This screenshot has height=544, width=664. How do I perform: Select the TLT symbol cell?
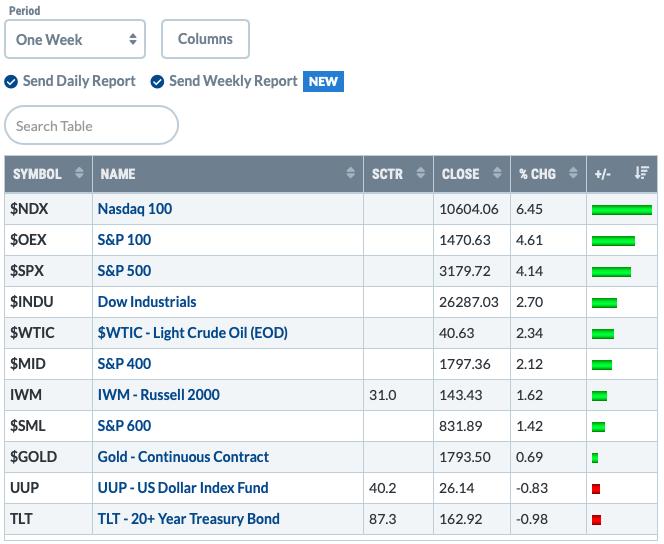point(48,519)
